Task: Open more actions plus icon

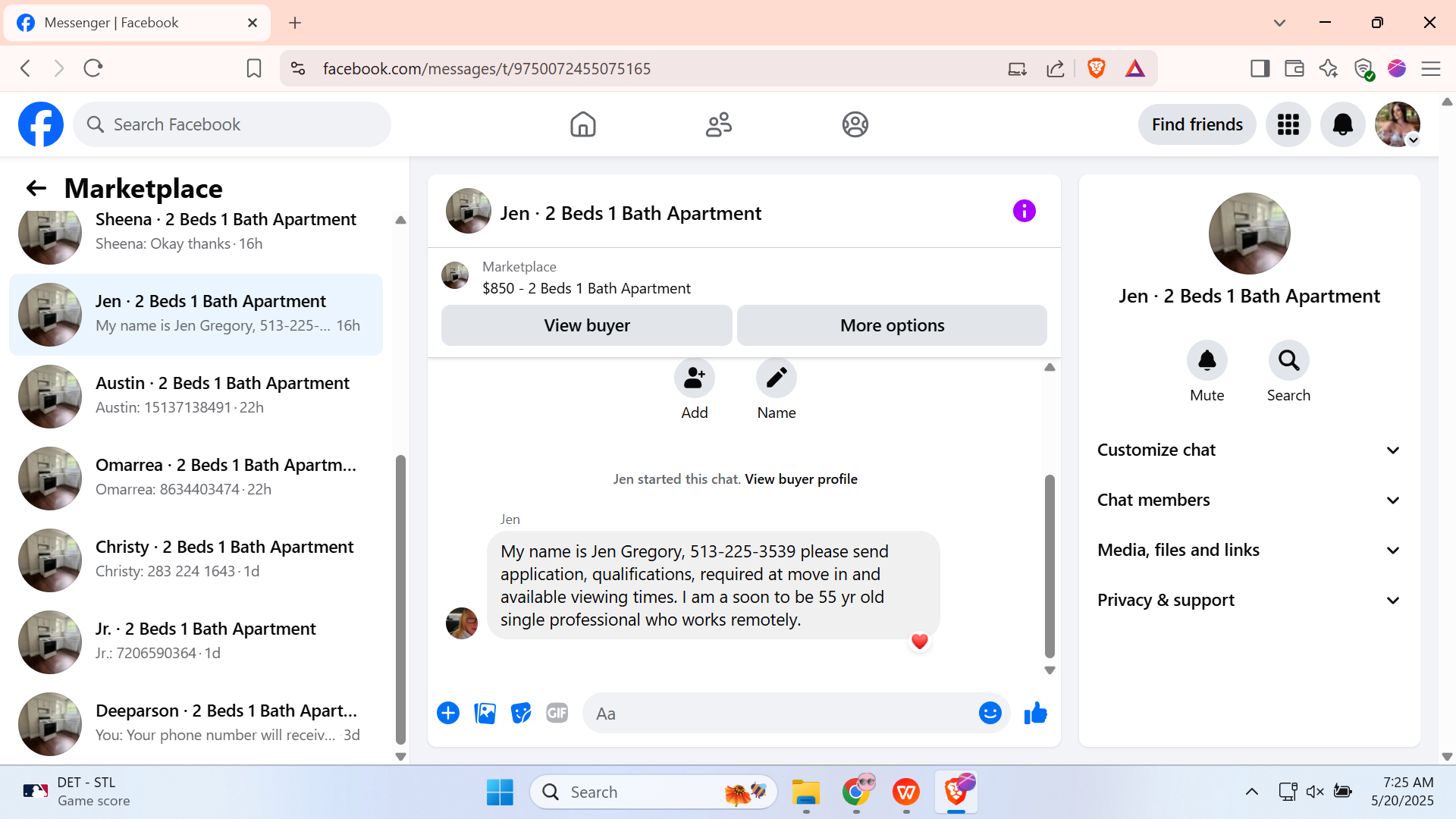Action: pyautogui.click(x=448, y=714)
